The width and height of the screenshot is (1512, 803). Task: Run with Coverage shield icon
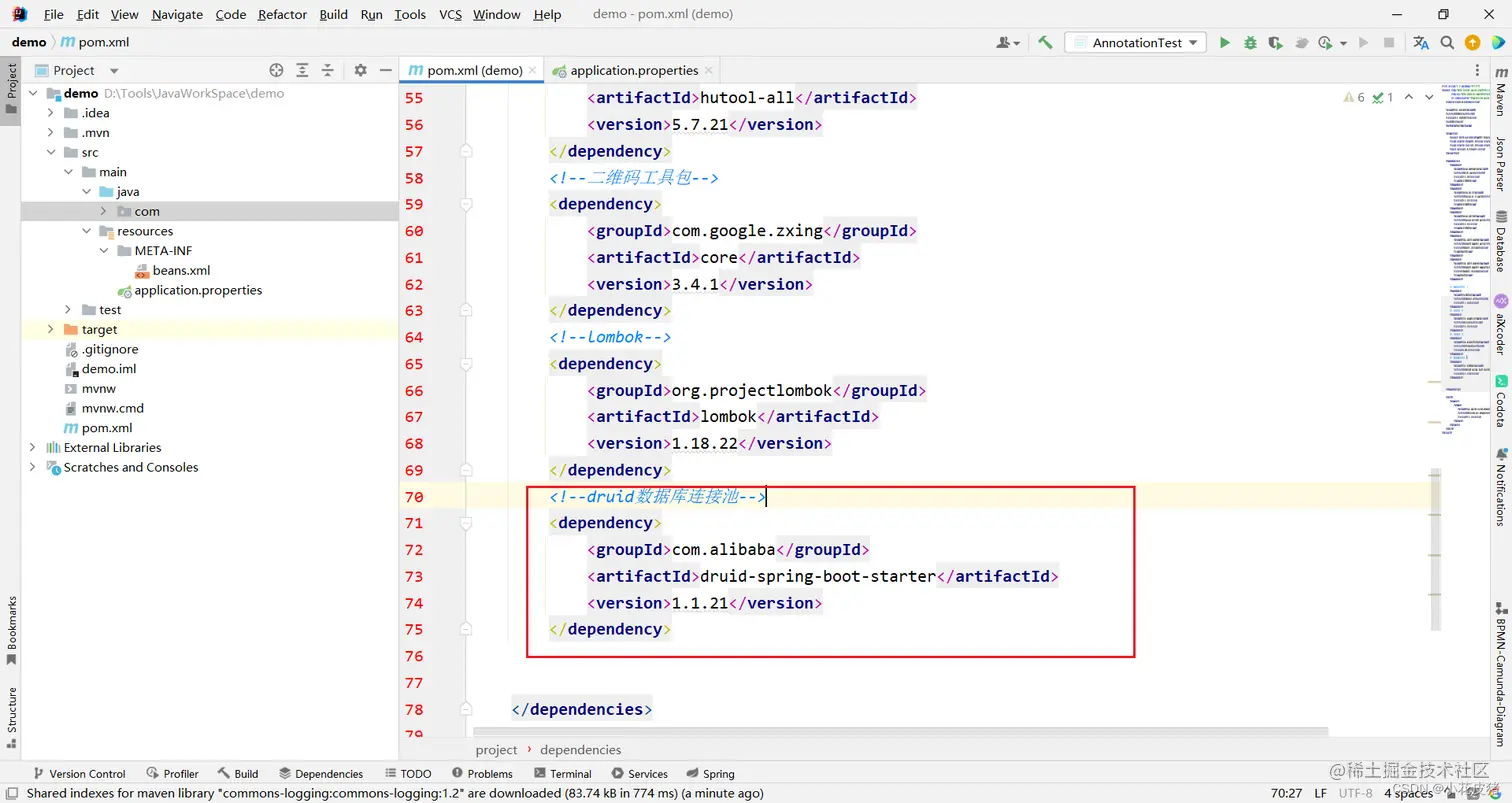(x=1275, y=43)
